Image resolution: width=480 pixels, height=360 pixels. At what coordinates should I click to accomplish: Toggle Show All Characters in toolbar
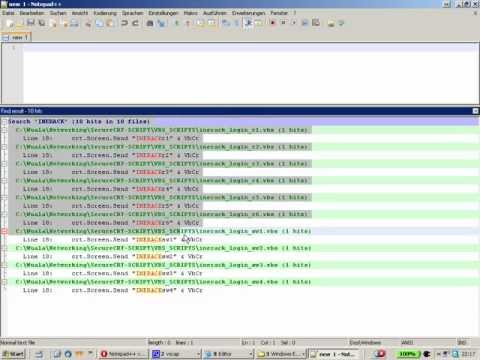(237, 23)
